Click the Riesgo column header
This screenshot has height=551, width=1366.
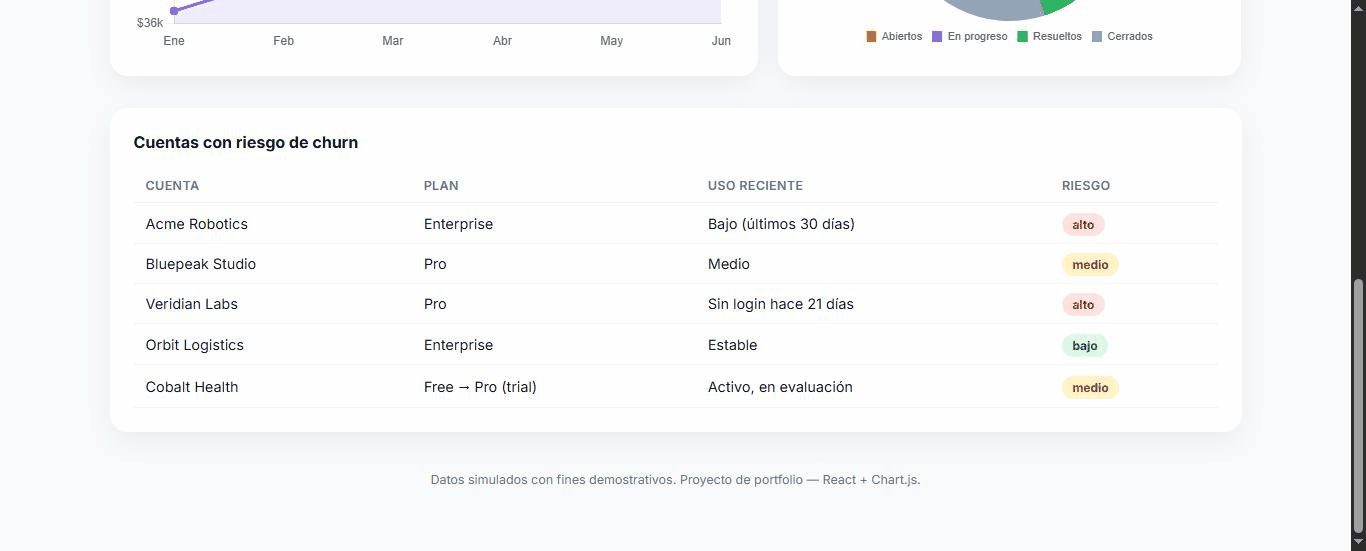click(1086, 186)
